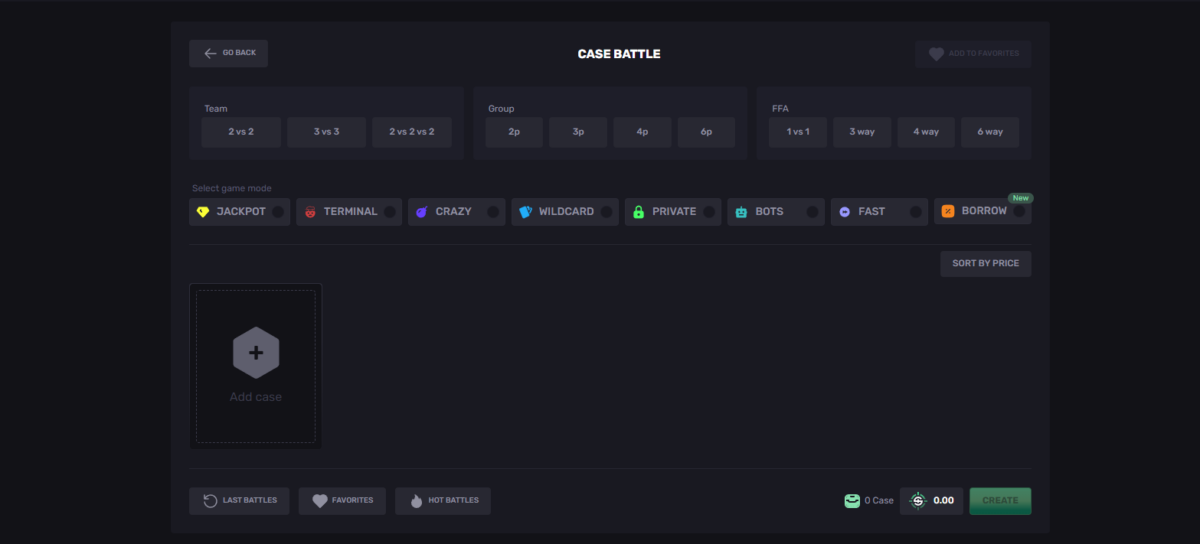Select the 4p Group option
This screenshot has width=1200, height=544.
pos(642,132)
